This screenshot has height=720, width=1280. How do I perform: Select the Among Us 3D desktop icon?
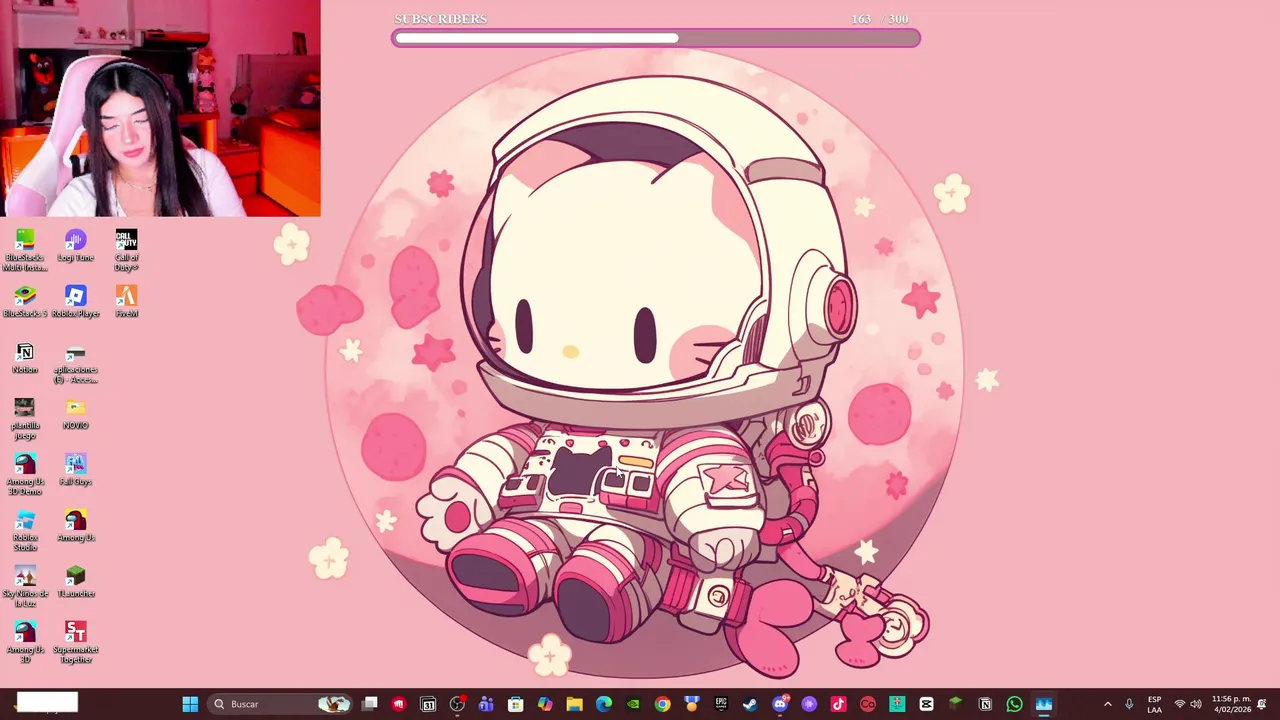click(x=25, y=643)
